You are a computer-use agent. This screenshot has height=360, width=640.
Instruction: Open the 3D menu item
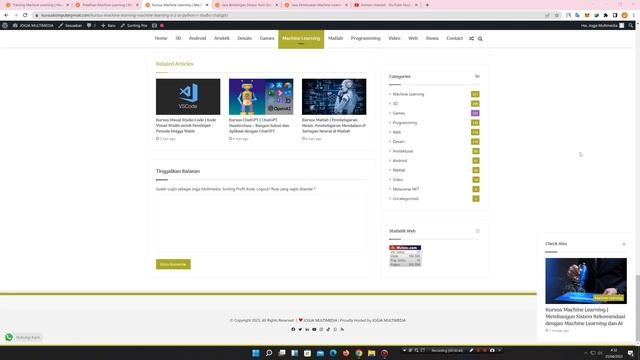coord(178,38)
